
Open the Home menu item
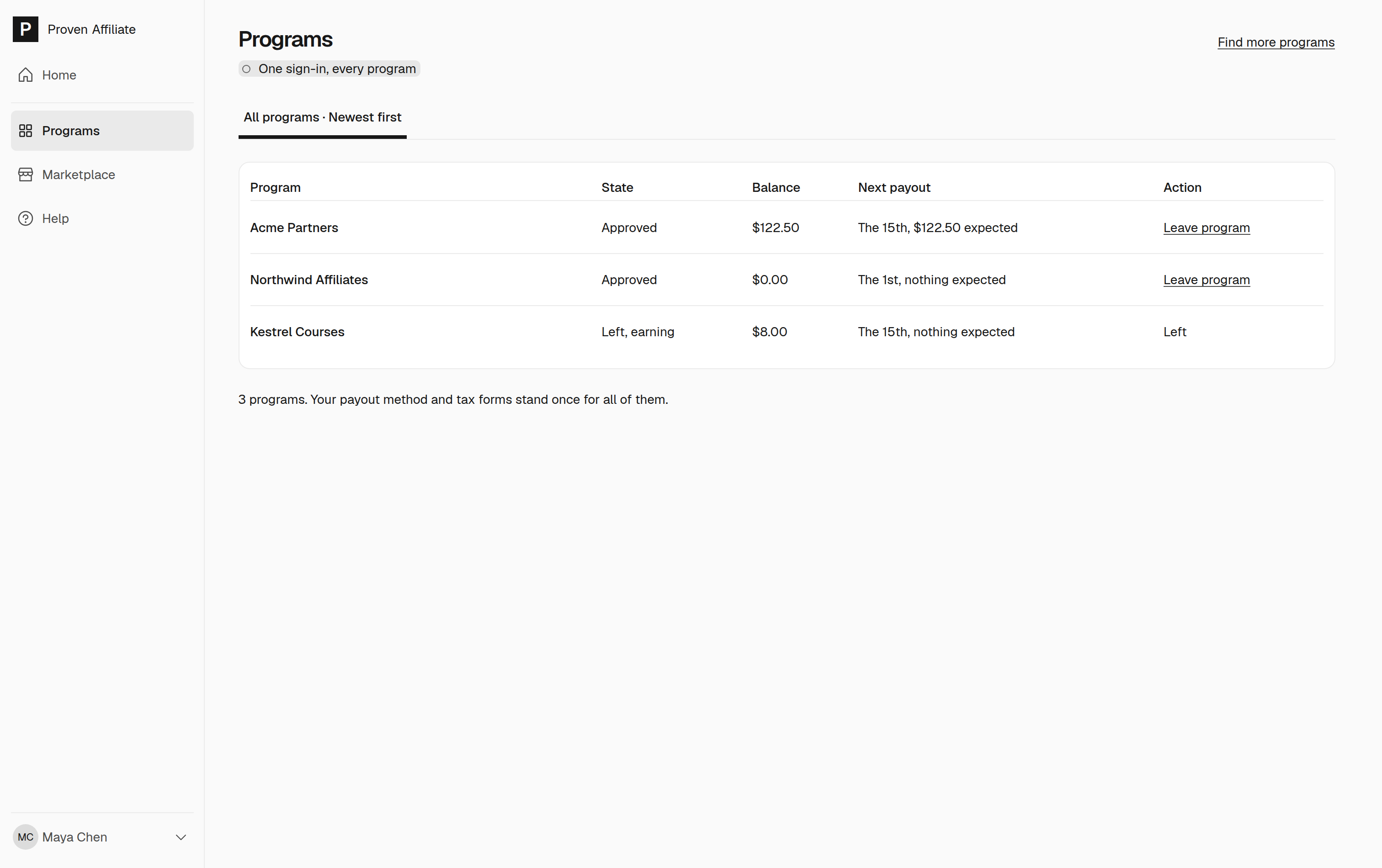click(x=102, y=75)
